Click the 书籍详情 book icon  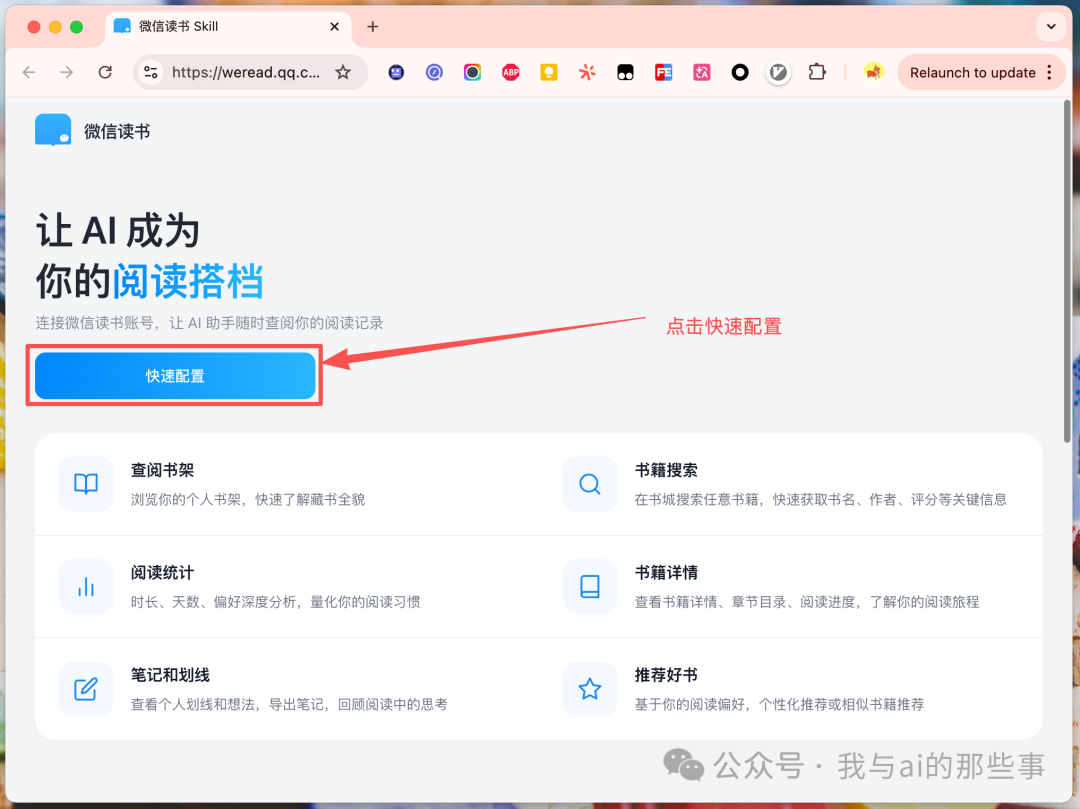590,587
